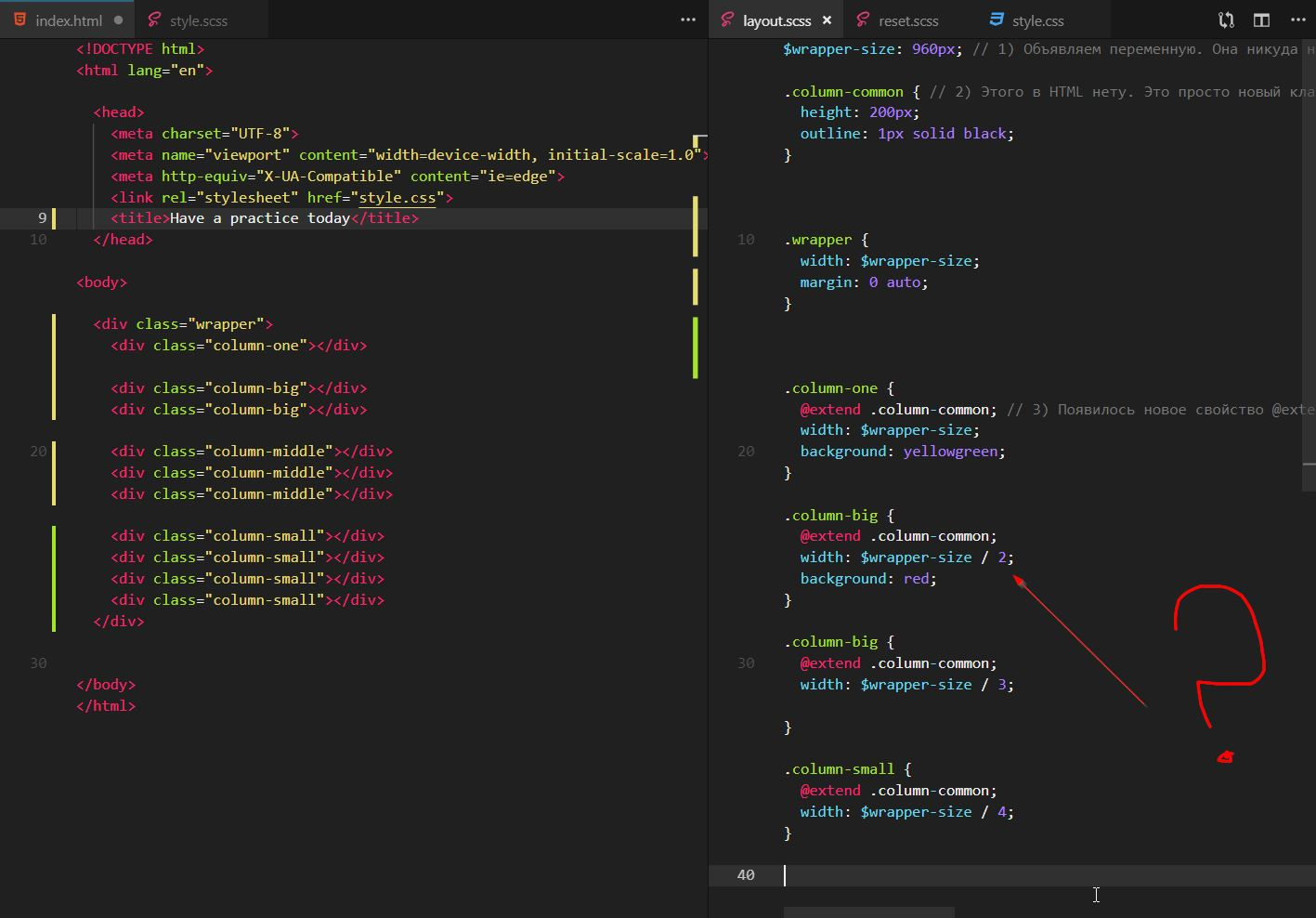Click the 'background: red;' line
1316x918 pixels.
868,579
